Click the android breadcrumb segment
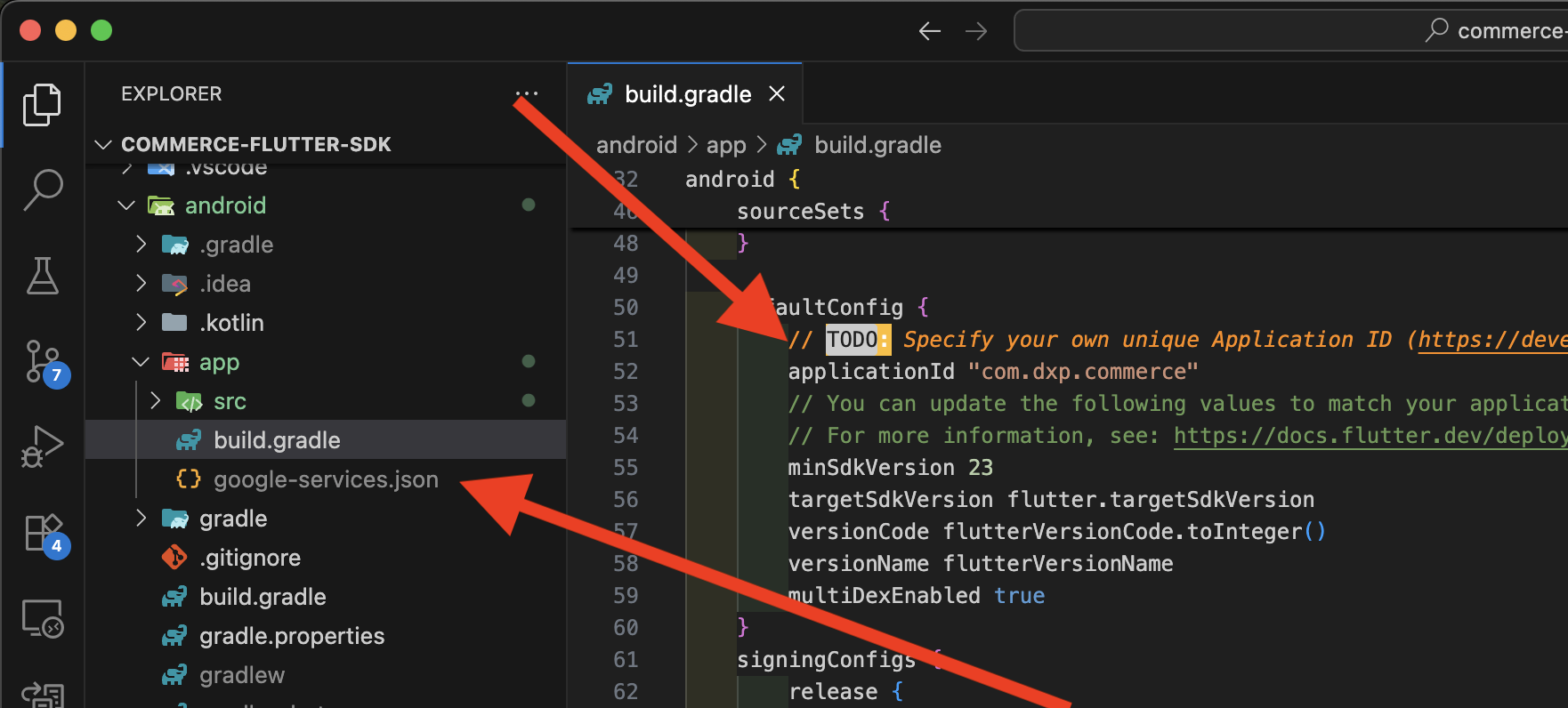This screenshot has width=1568, height=708. [636, 145]
